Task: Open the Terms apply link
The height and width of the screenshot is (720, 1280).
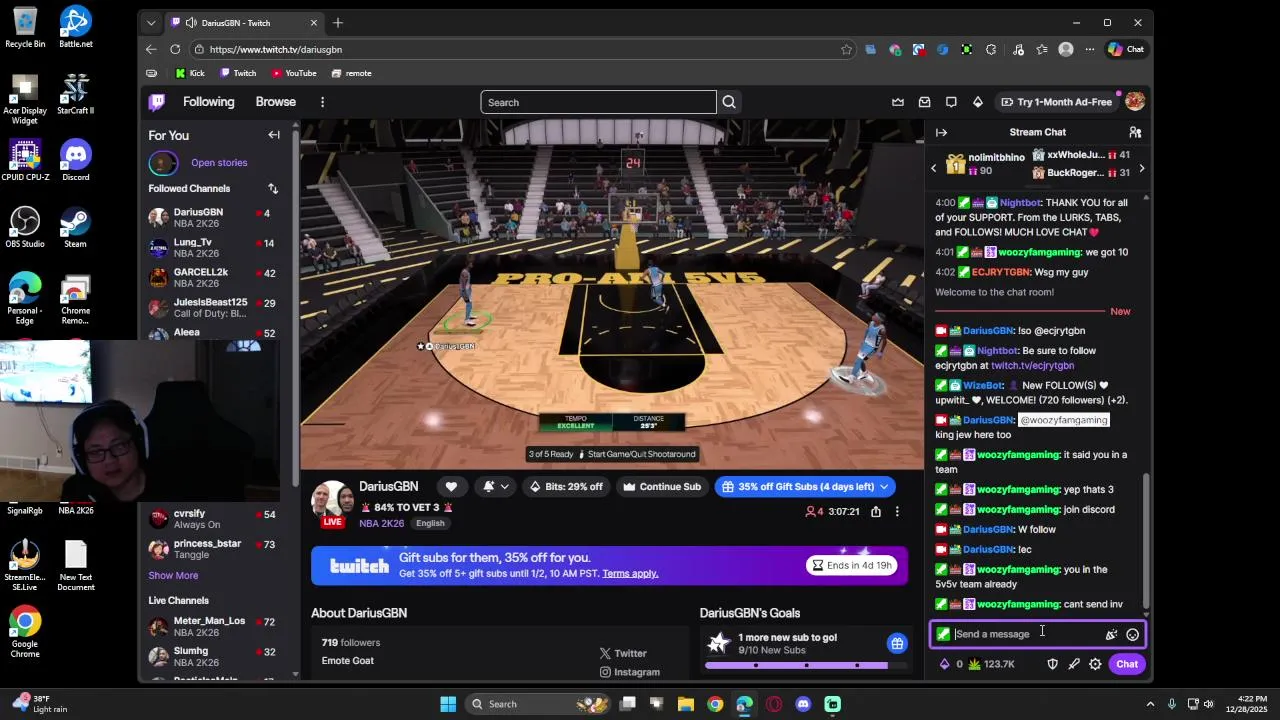Action: (x=630, y=573)
